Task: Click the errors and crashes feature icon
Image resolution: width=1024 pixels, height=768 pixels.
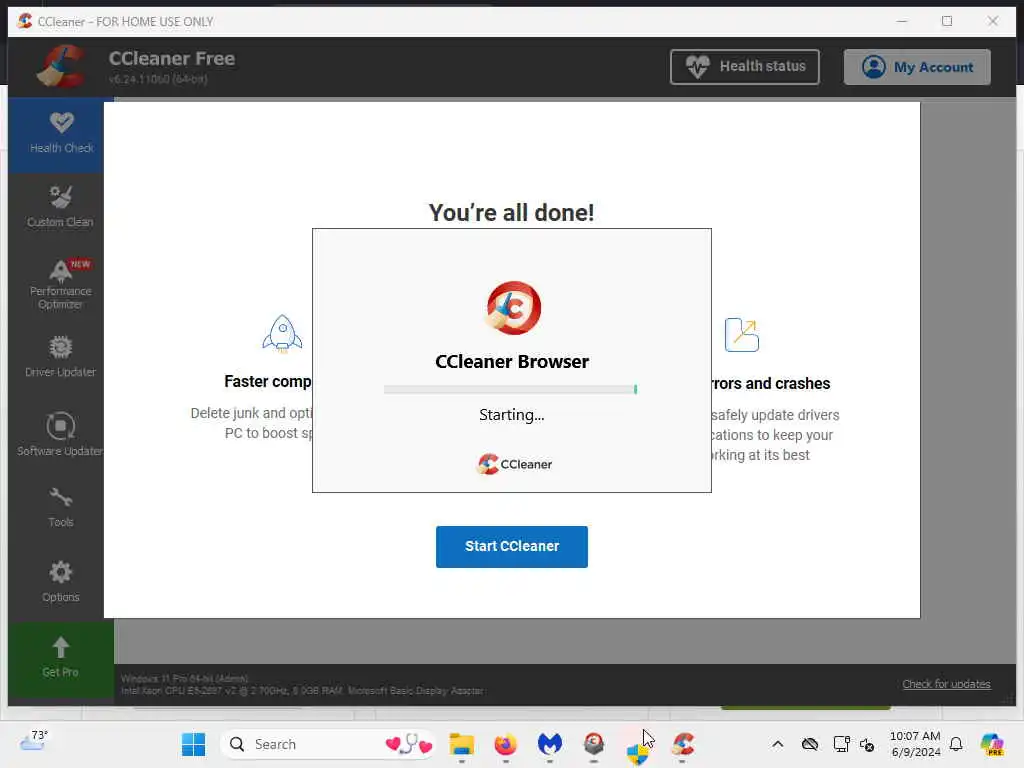Action: coord(742,334)
